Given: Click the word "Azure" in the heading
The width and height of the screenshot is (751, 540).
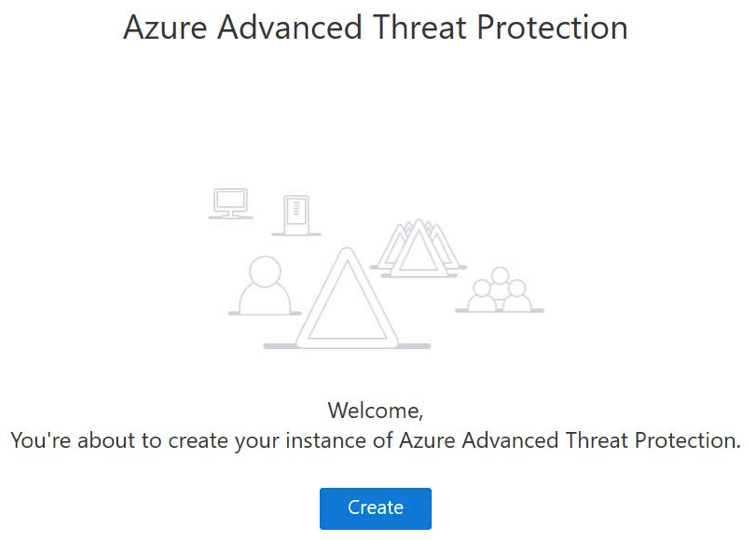Looking at the screenshot, I should [164, 27].
